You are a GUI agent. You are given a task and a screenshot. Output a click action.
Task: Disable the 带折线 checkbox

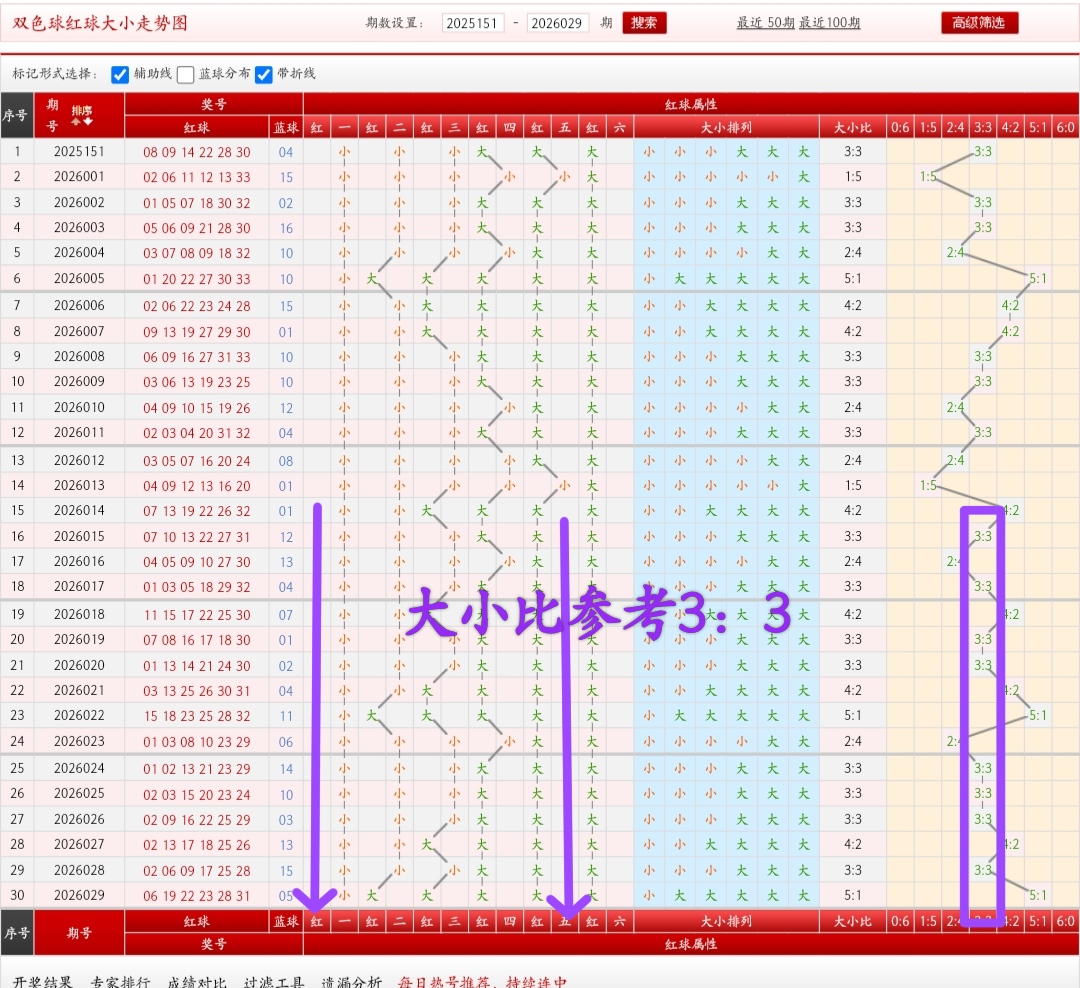pos(264,74)
